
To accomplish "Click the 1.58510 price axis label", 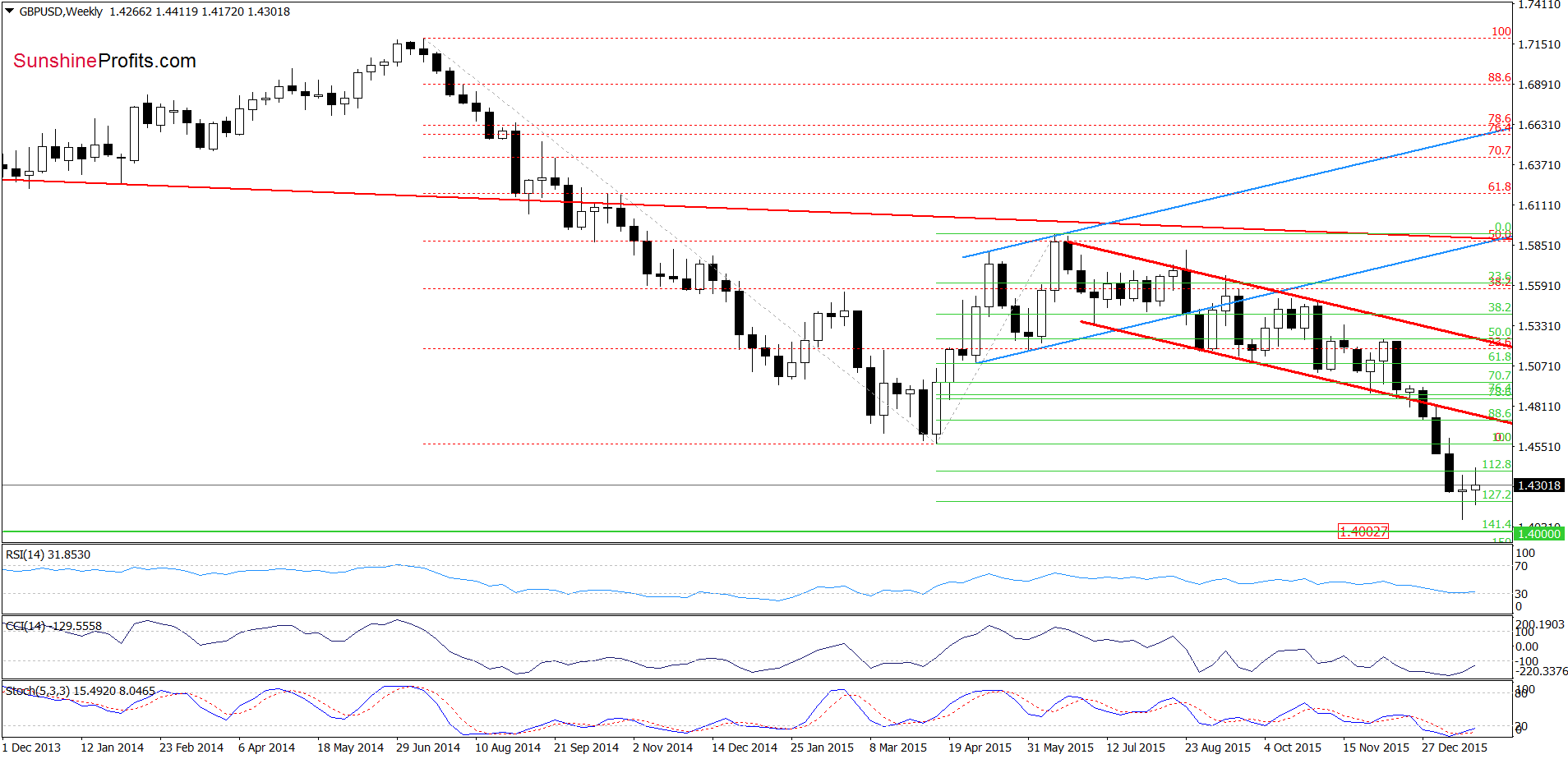I will pyautogui.click(x=1538, y=246).
